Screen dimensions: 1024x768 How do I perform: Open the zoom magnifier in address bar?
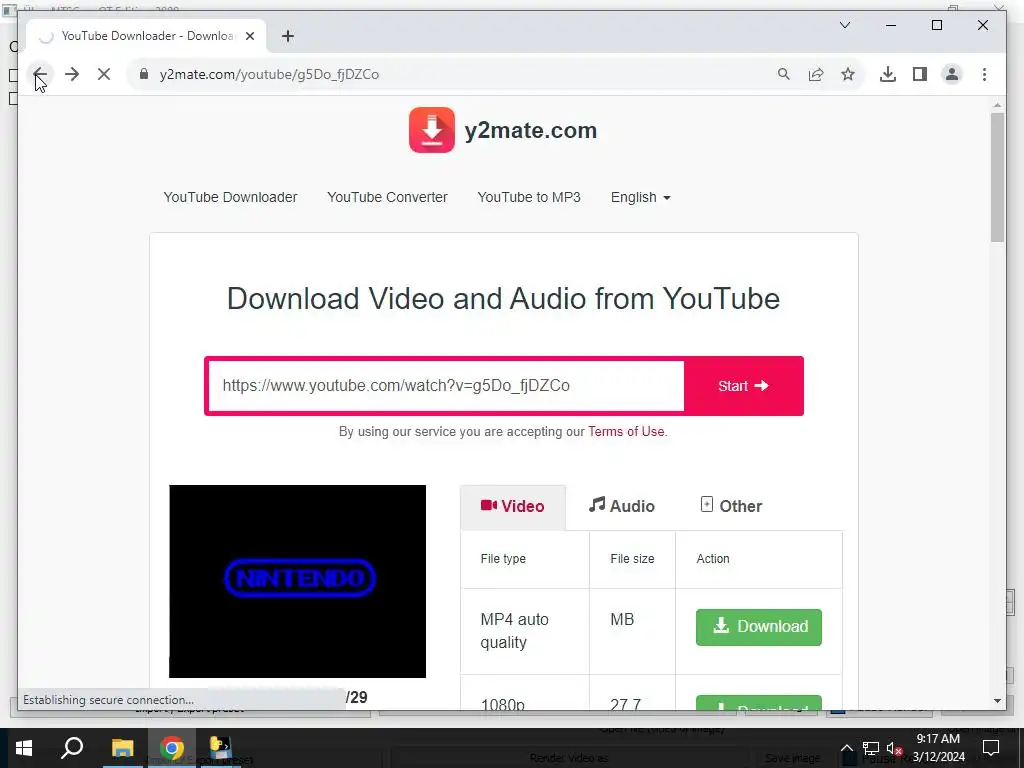tap(784, 74)
